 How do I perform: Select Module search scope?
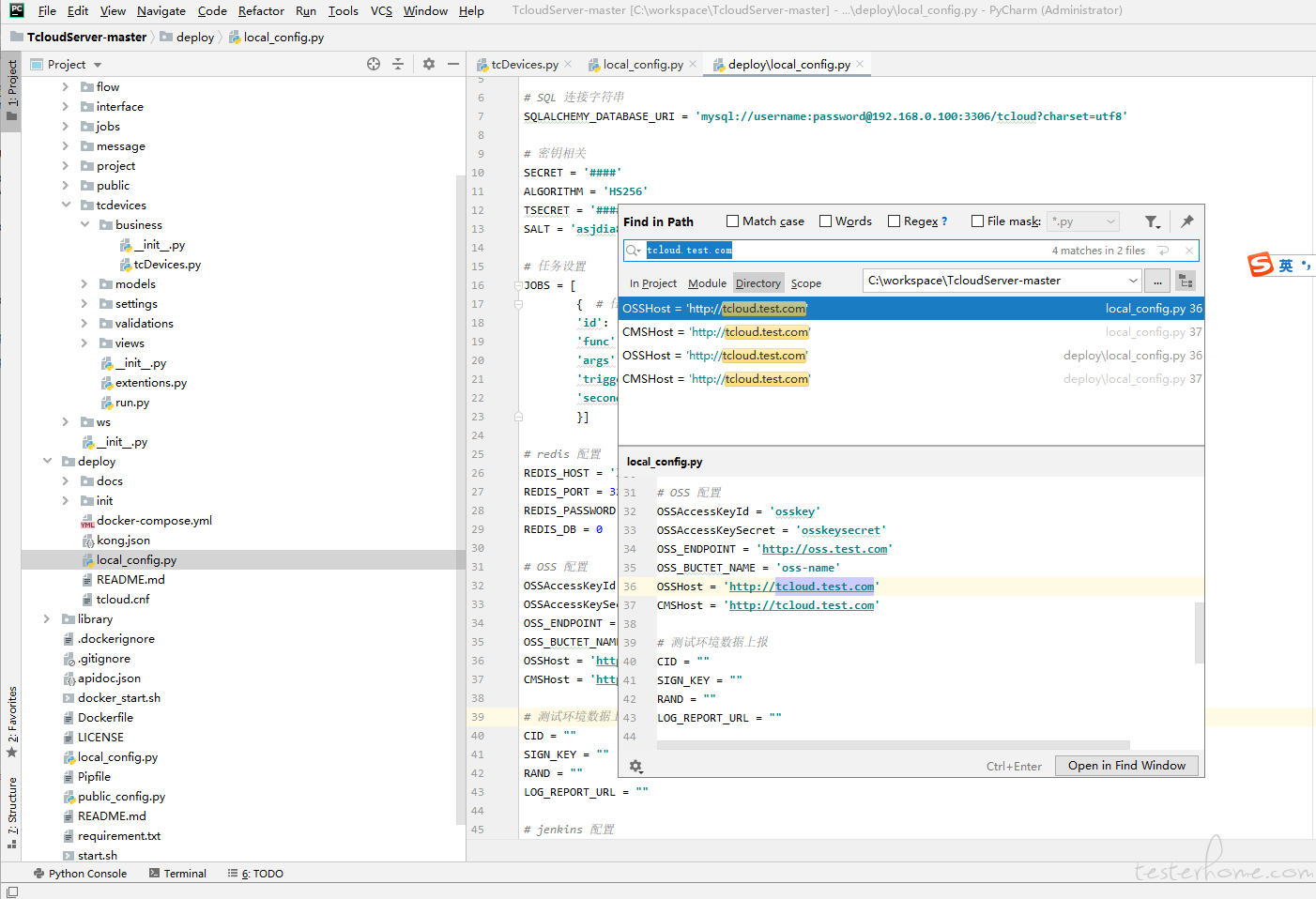pyautogui.click(x=707, y=282)
